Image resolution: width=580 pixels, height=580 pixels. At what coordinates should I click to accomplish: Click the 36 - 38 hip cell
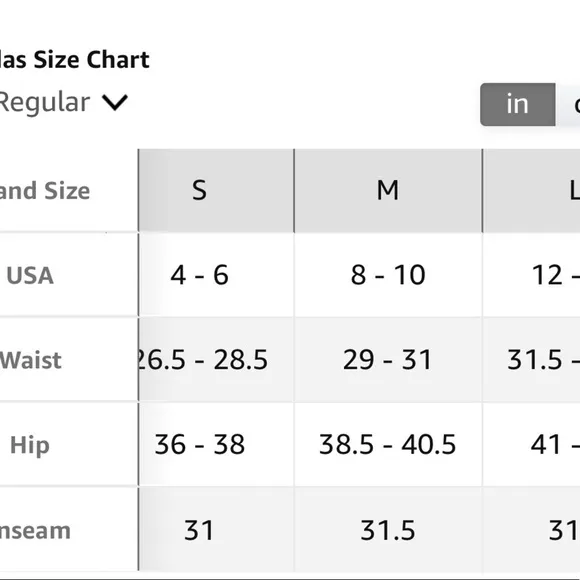216,444
